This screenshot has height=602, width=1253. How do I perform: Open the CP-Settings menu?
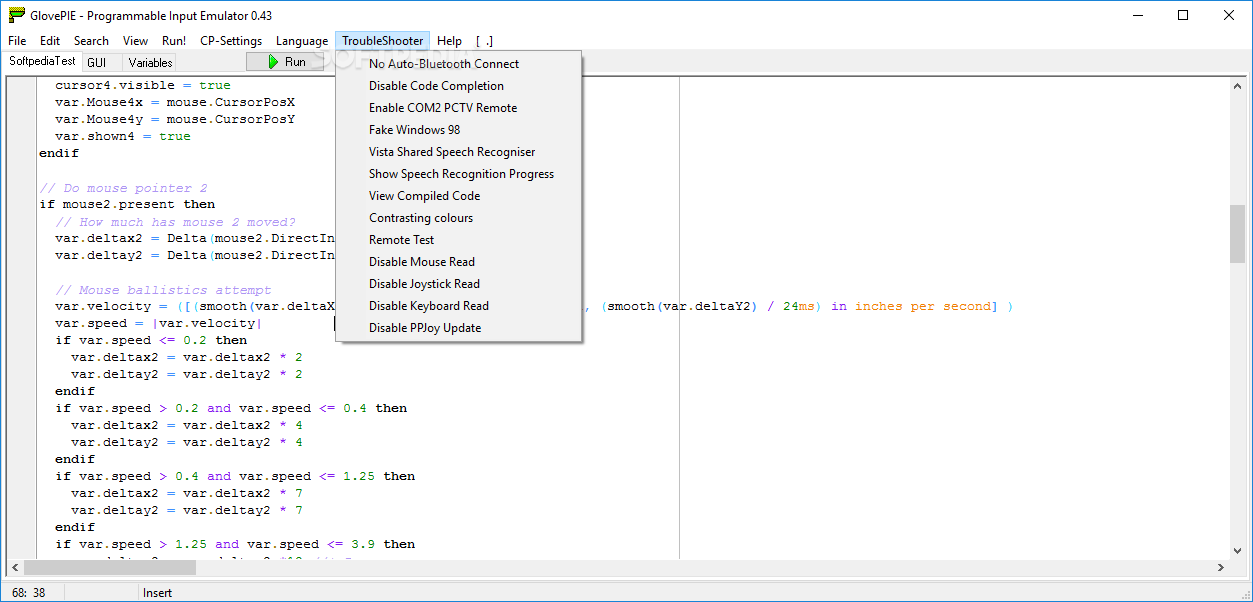tap(231, 41)
